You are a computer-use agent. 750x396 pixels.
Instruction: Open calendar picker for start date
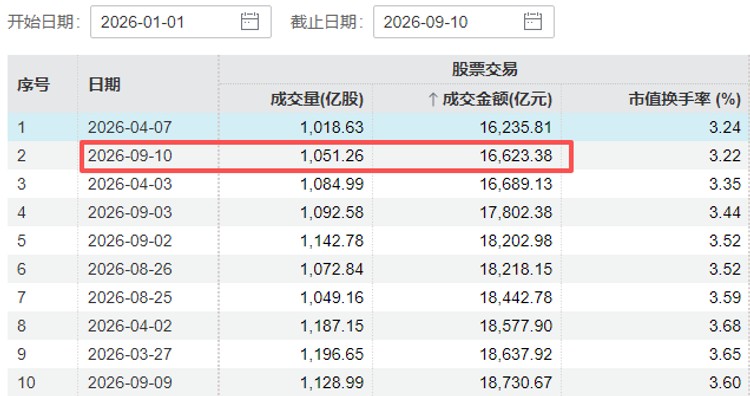[250, 22]
